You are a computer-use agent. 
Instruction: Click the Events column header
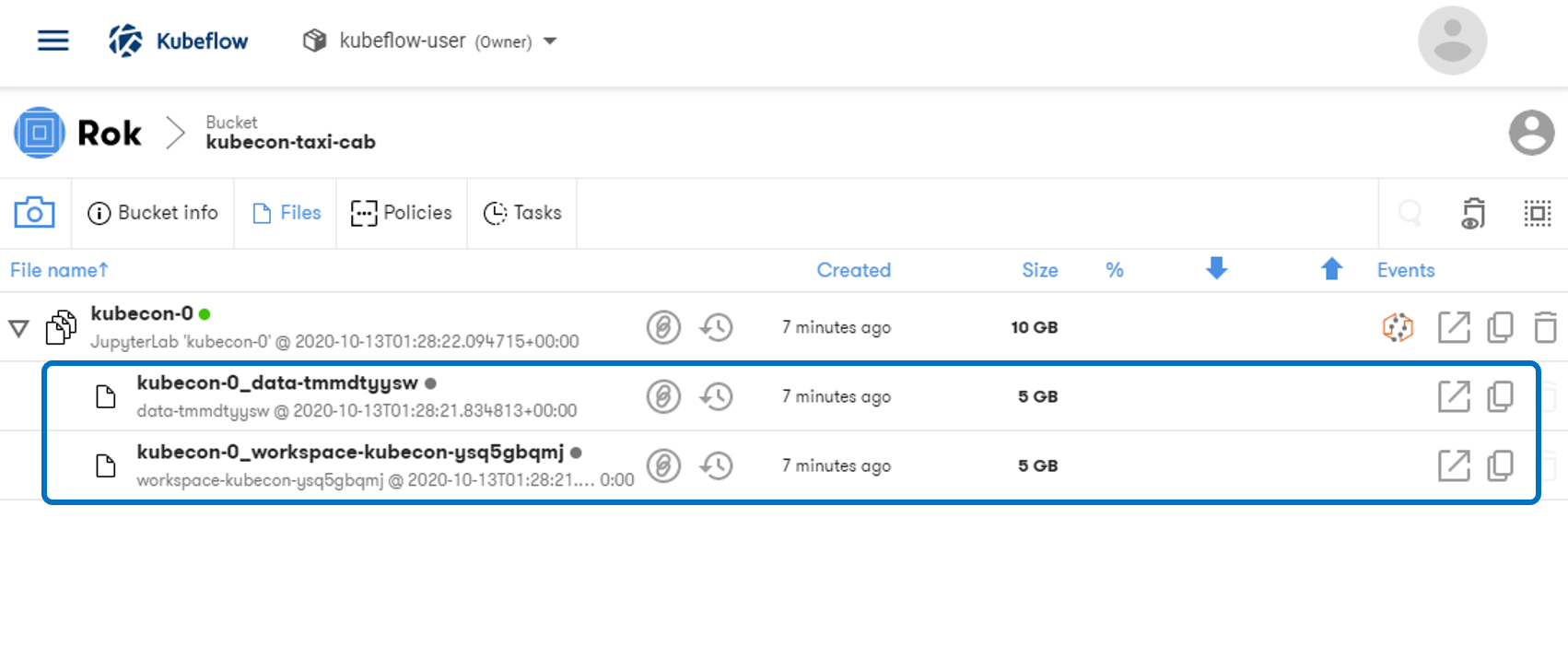point(1406,270)
